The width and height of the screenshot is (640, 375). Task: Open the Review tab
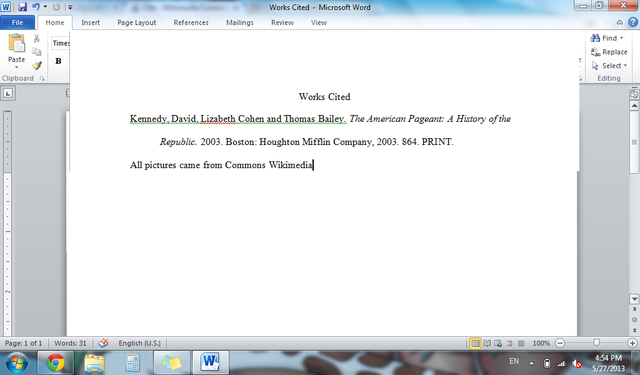[x=282, y=22]
